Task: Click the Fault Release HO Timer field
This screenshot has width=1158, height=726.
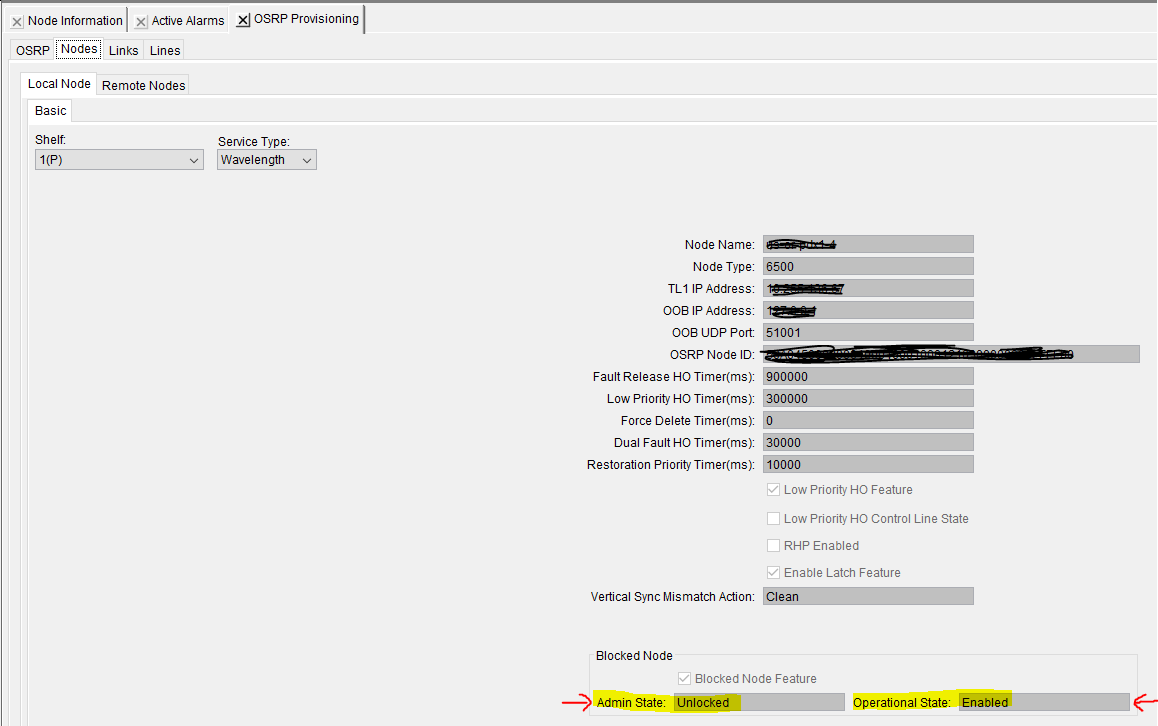Action: [868, 377]
